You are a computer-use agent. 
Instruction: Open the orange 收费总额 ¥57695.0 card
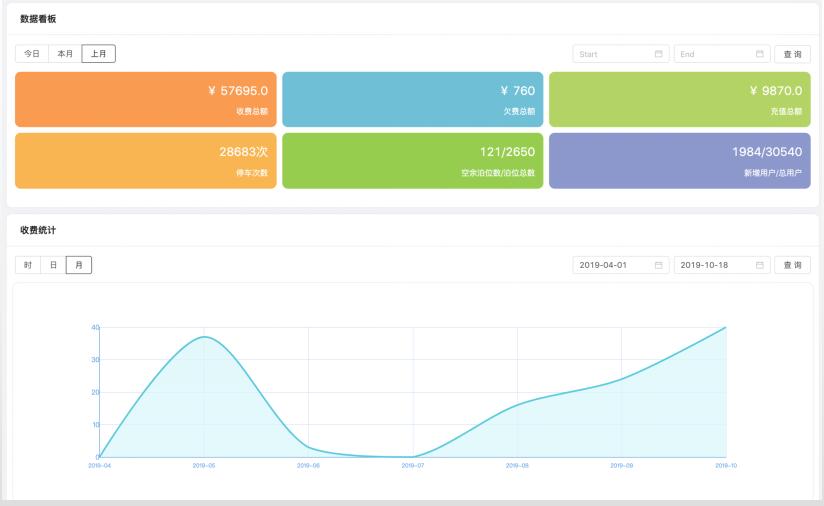coord(145,99)
